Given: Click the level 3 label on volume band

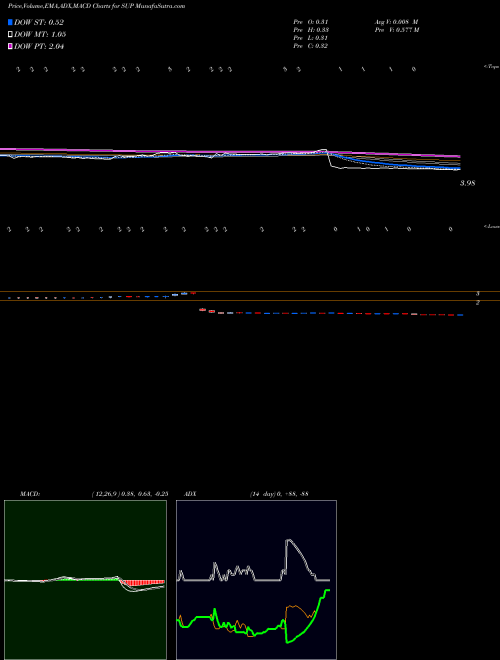Looking at the screenshot, I should 478,294.
